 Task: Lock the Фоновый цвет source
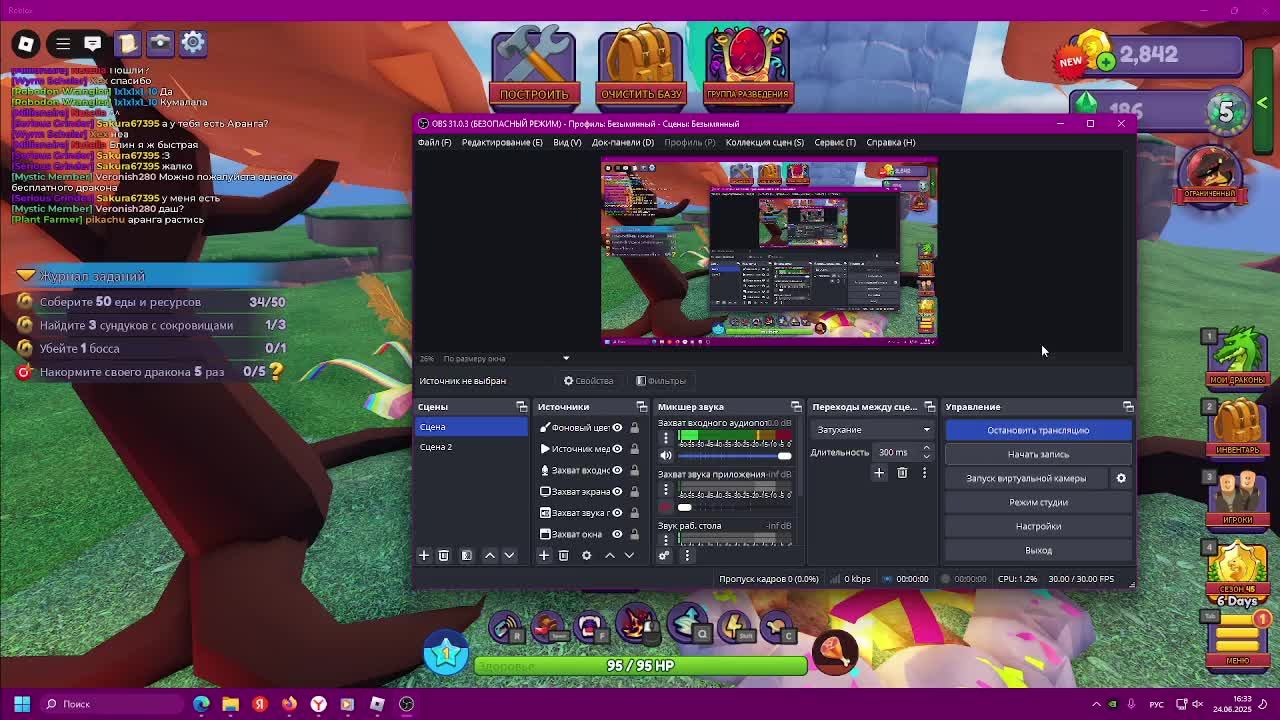[x=634, y=428]
